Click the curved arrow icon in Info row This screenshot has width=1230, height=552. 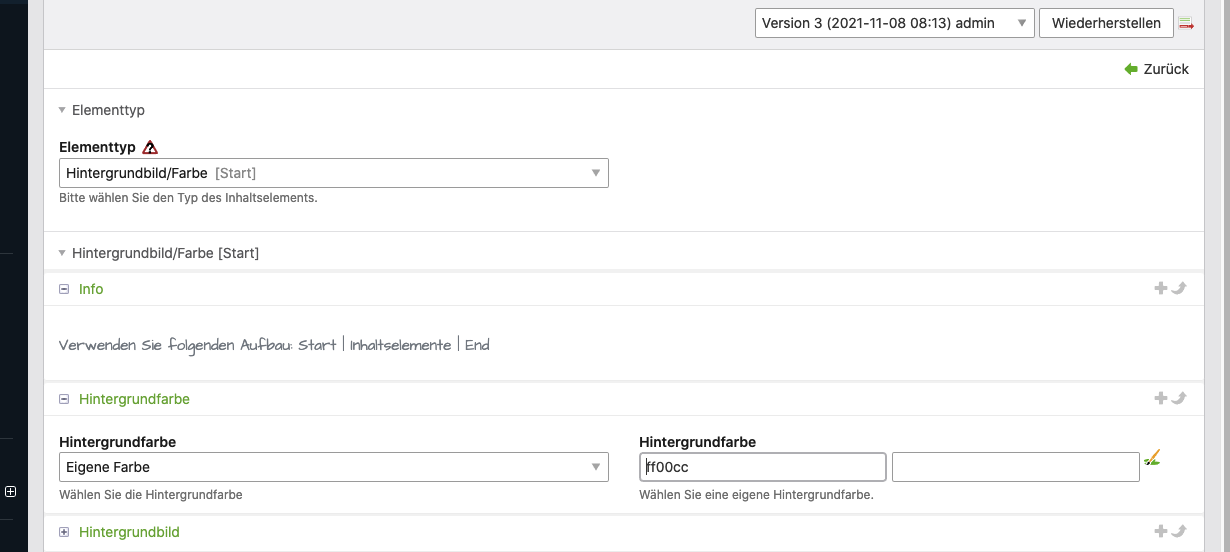tap(1178, 288)
